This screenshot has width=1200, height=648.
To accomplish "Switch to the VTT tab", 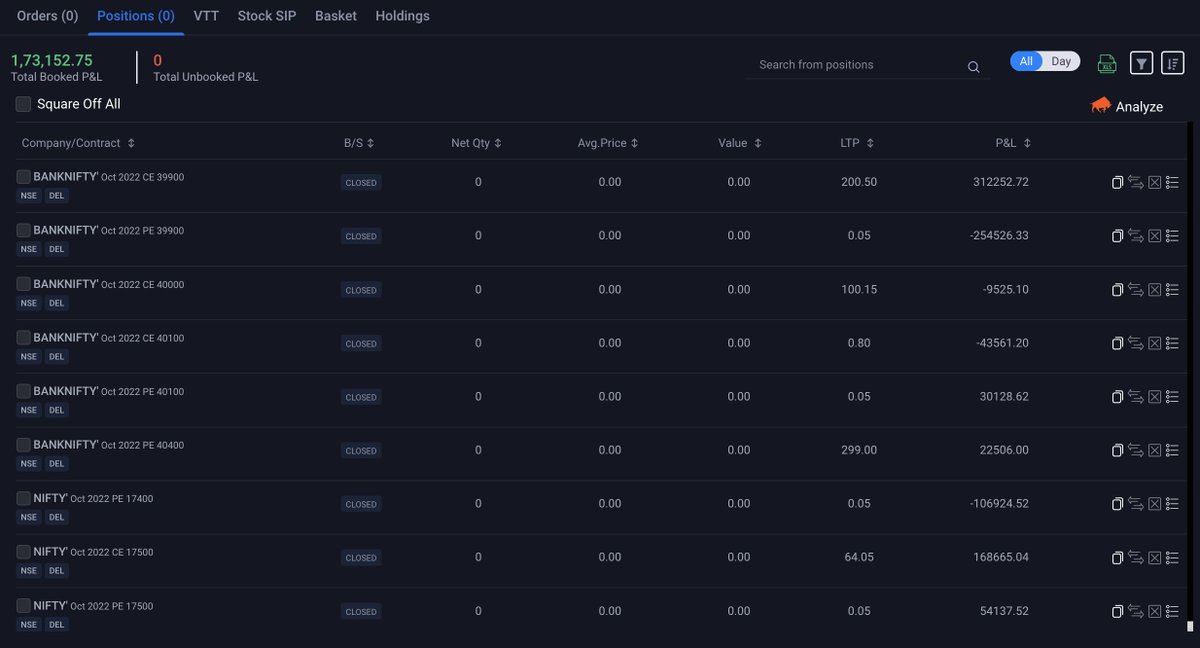I will coord(206,16).
